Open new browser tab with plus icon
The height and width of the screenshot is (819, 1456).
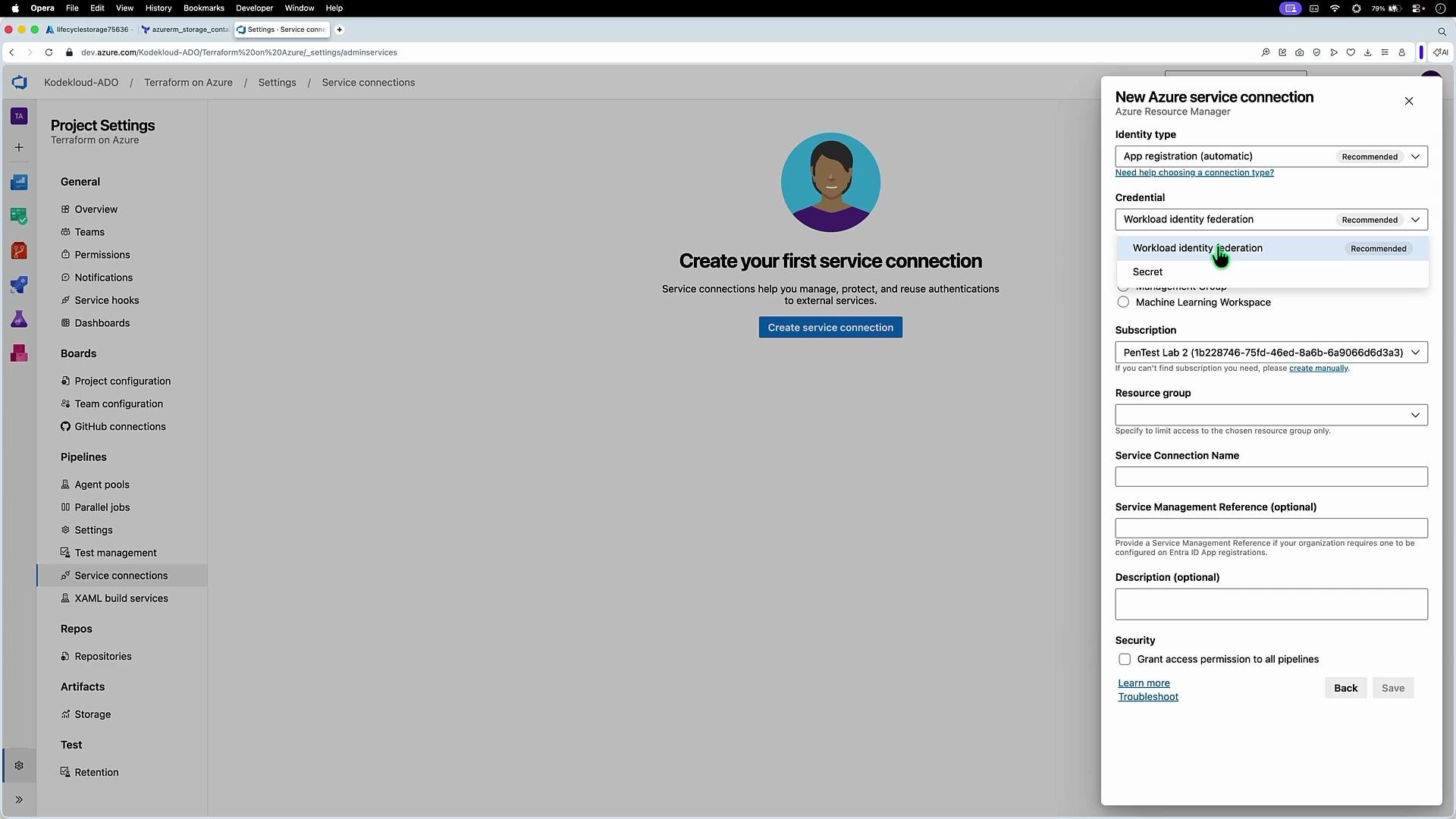[x=340, y=30]
